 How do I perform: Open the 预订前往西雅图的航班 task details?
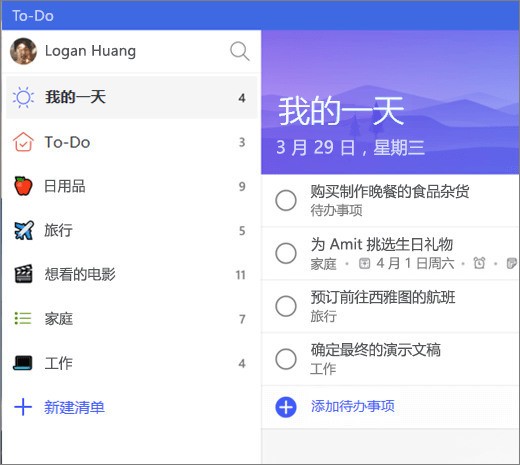click(x=390, y=306)
